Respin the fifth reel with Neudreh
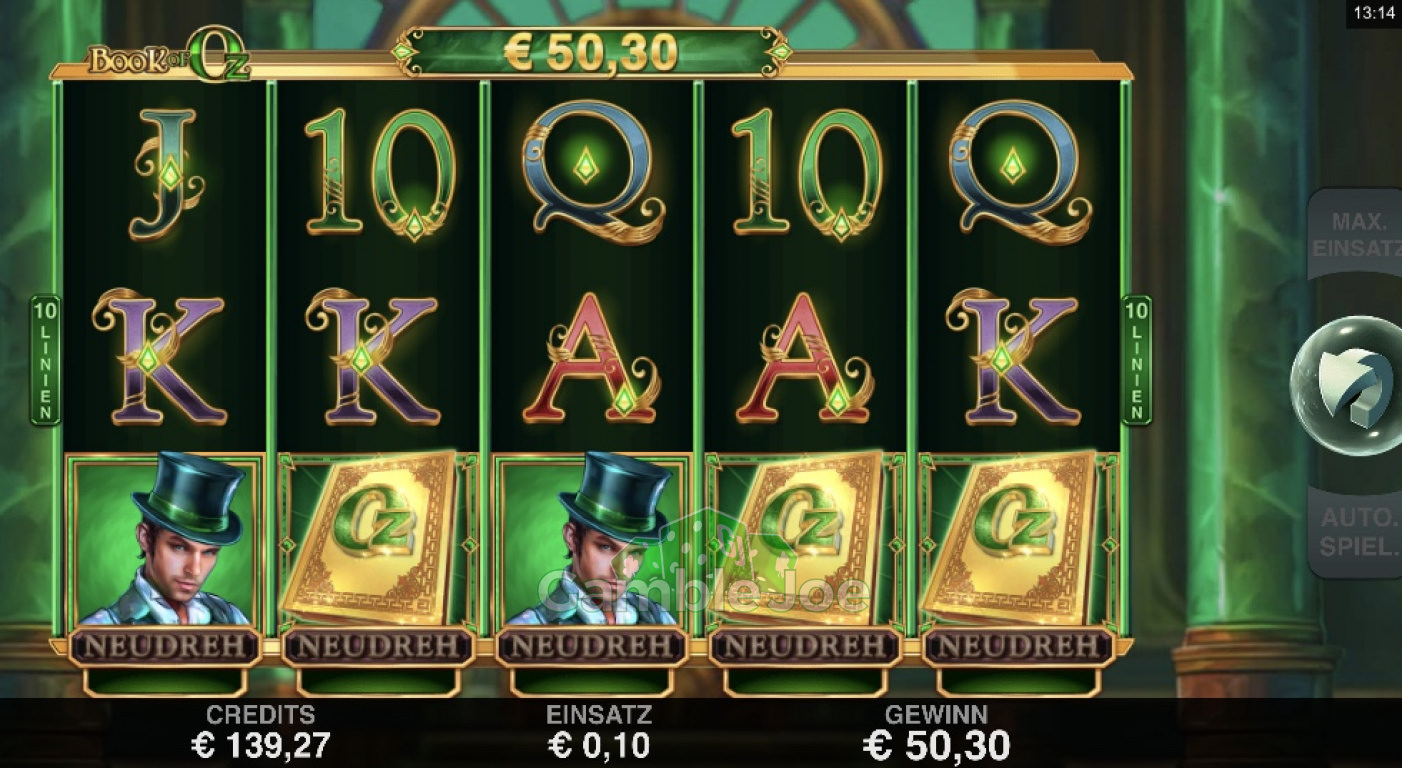 pyautogui.click(x=1019, y=646)
